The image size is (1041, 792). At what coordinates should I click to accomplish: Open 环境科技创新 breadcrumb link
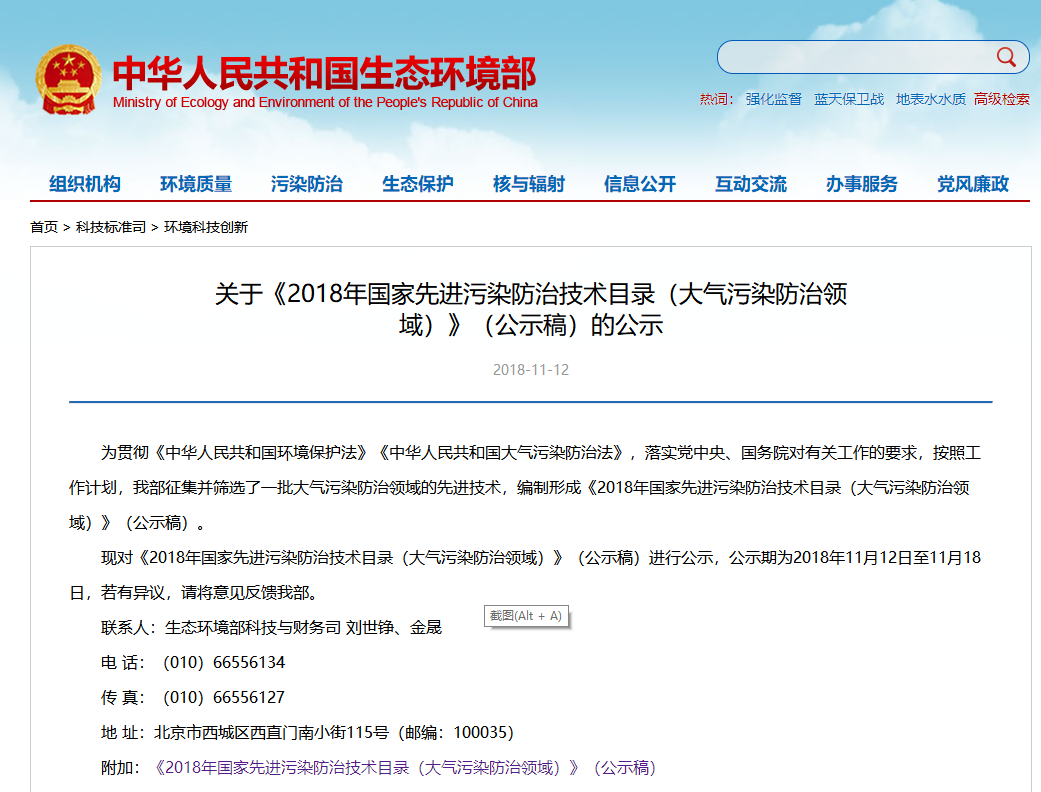pyautogui.click(x=206, y=227)
